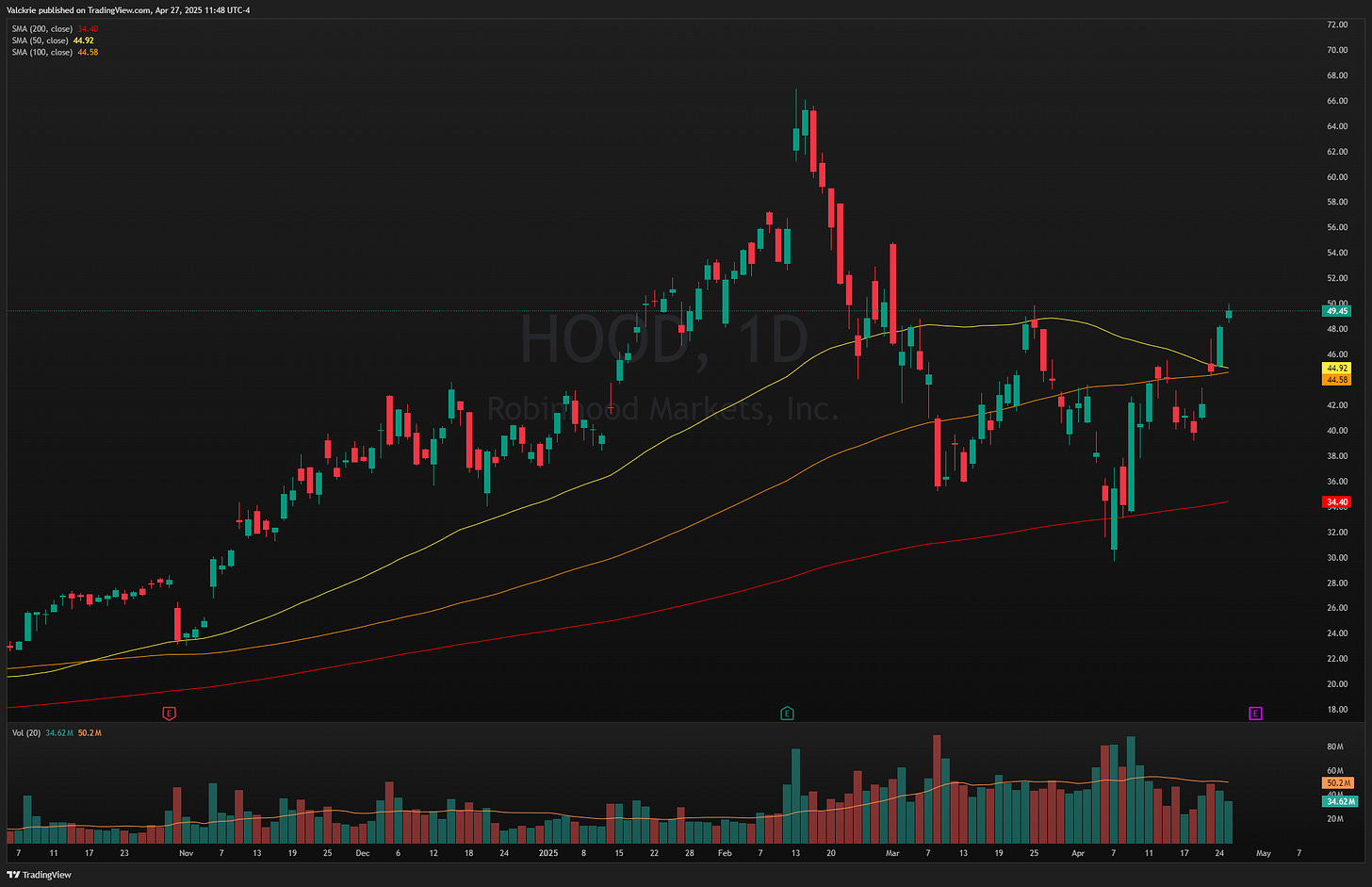Click the 49.45 current price label
Viewport: 1372px width, 887px height.
click(x=1337, y=311)
